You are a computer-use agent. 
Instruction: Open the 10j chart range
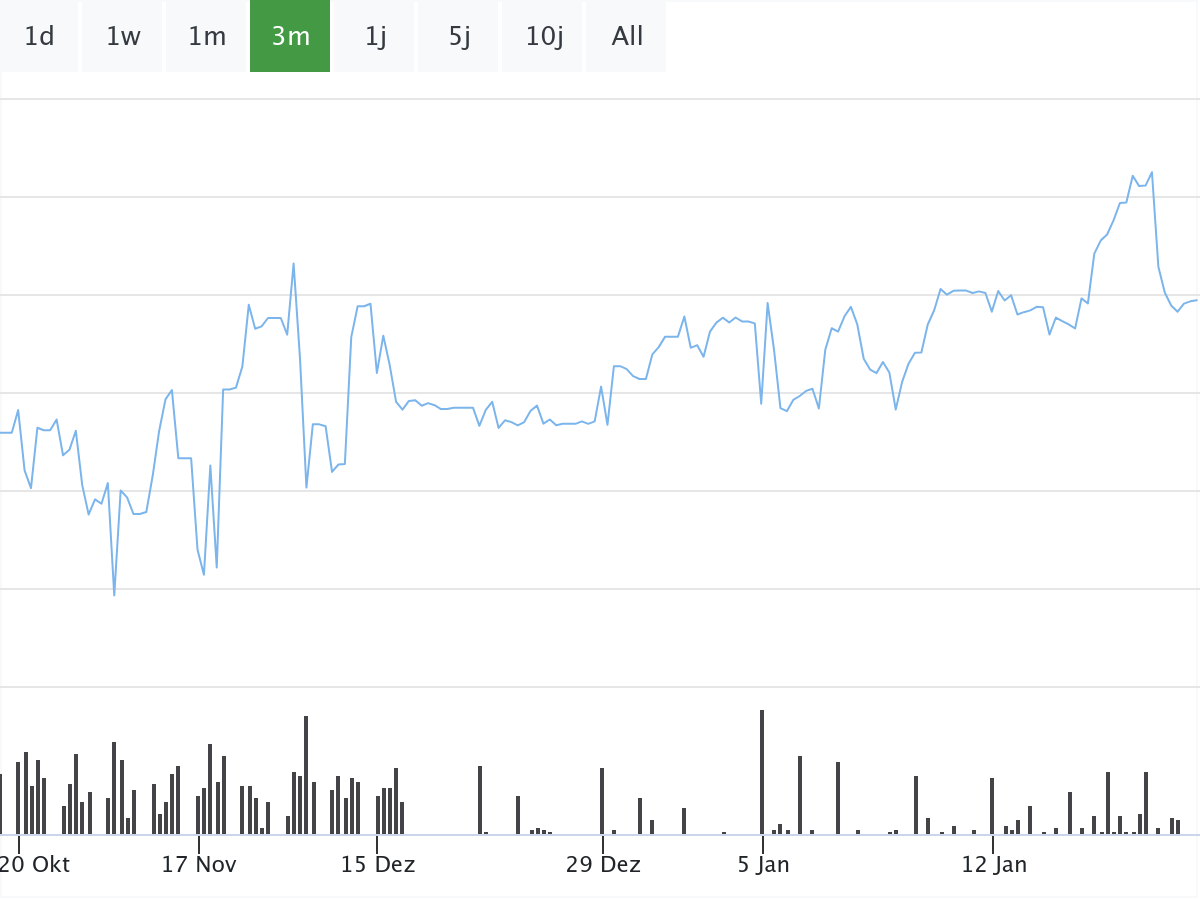click(543, 37)
